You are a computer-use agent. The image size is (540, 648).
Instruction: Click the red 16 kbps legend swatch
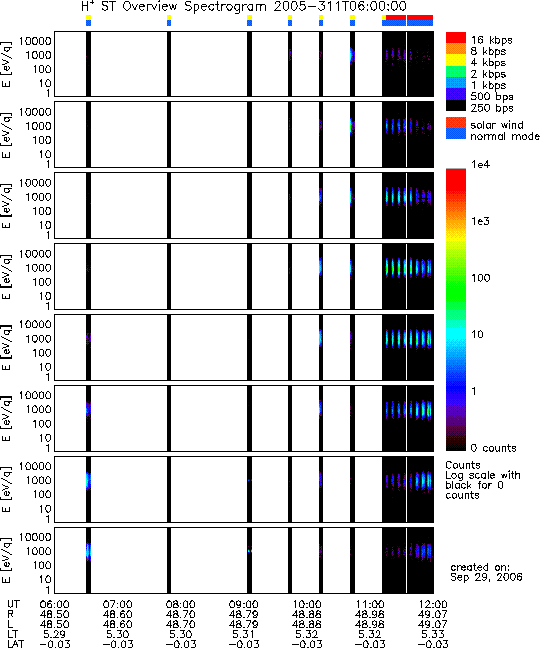point(456,38)
